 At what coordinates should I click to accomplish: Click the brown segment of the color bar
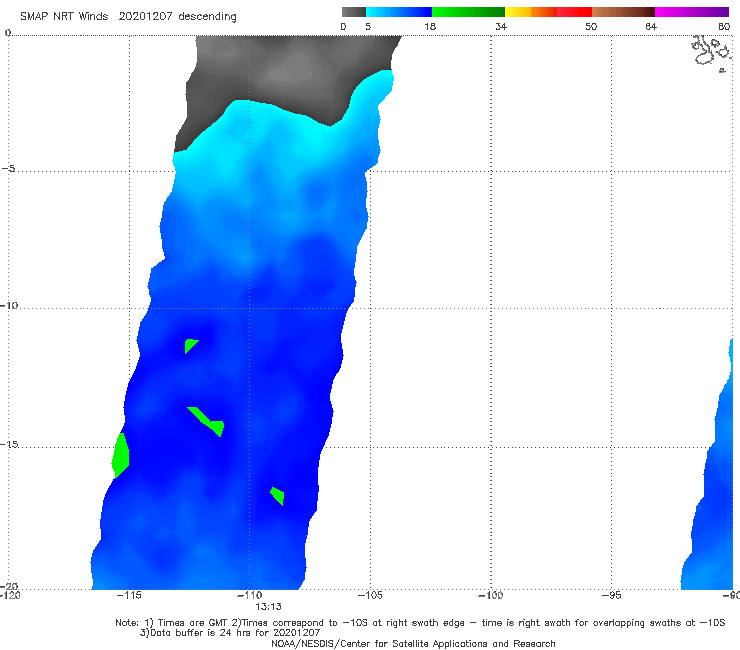[x=623, y=12]
